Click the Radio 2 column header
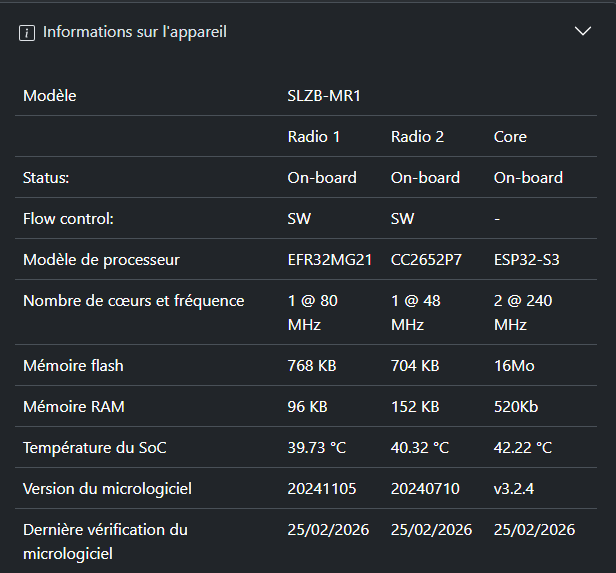616x573 pixels. coord(418,137)
